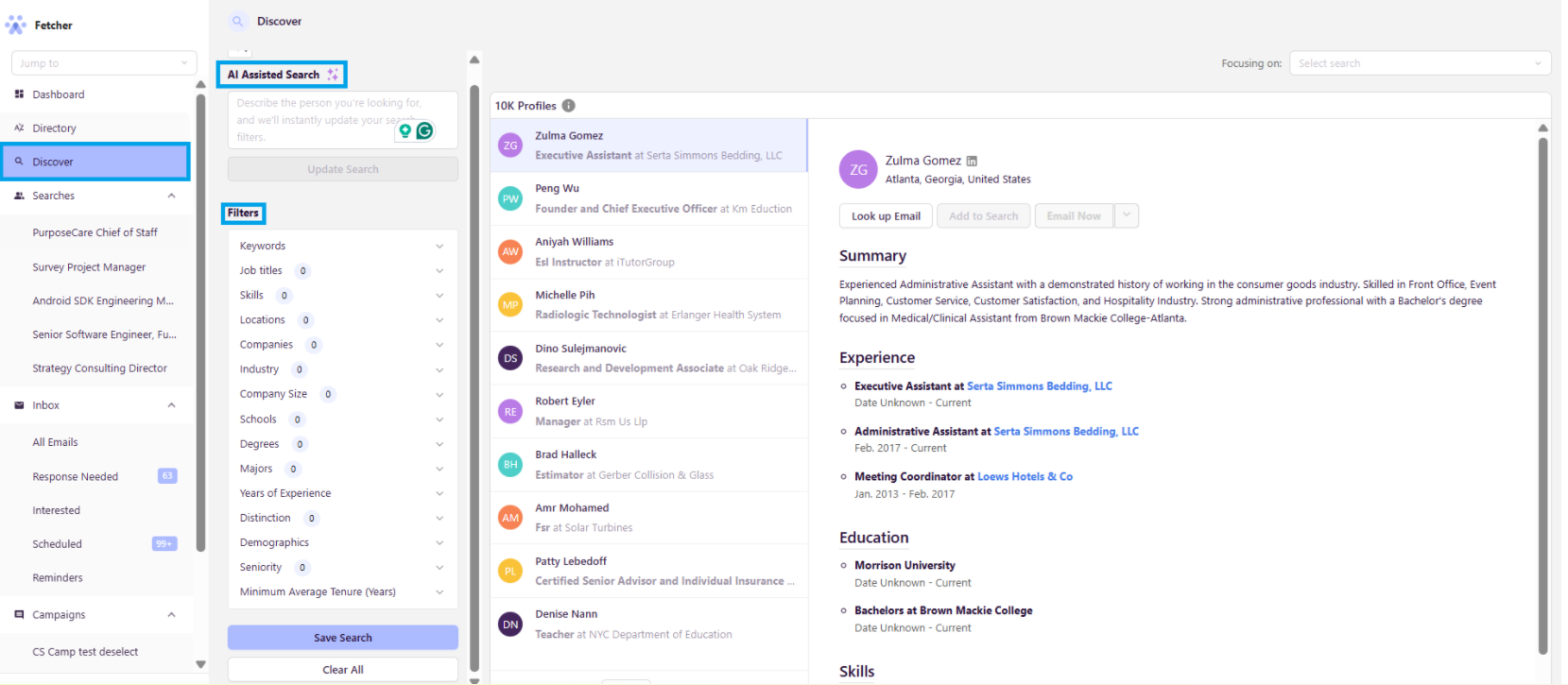The image size is (1568, 685).
Task: Click the Inbox envelope icon
Action: (x=19, y=405)
